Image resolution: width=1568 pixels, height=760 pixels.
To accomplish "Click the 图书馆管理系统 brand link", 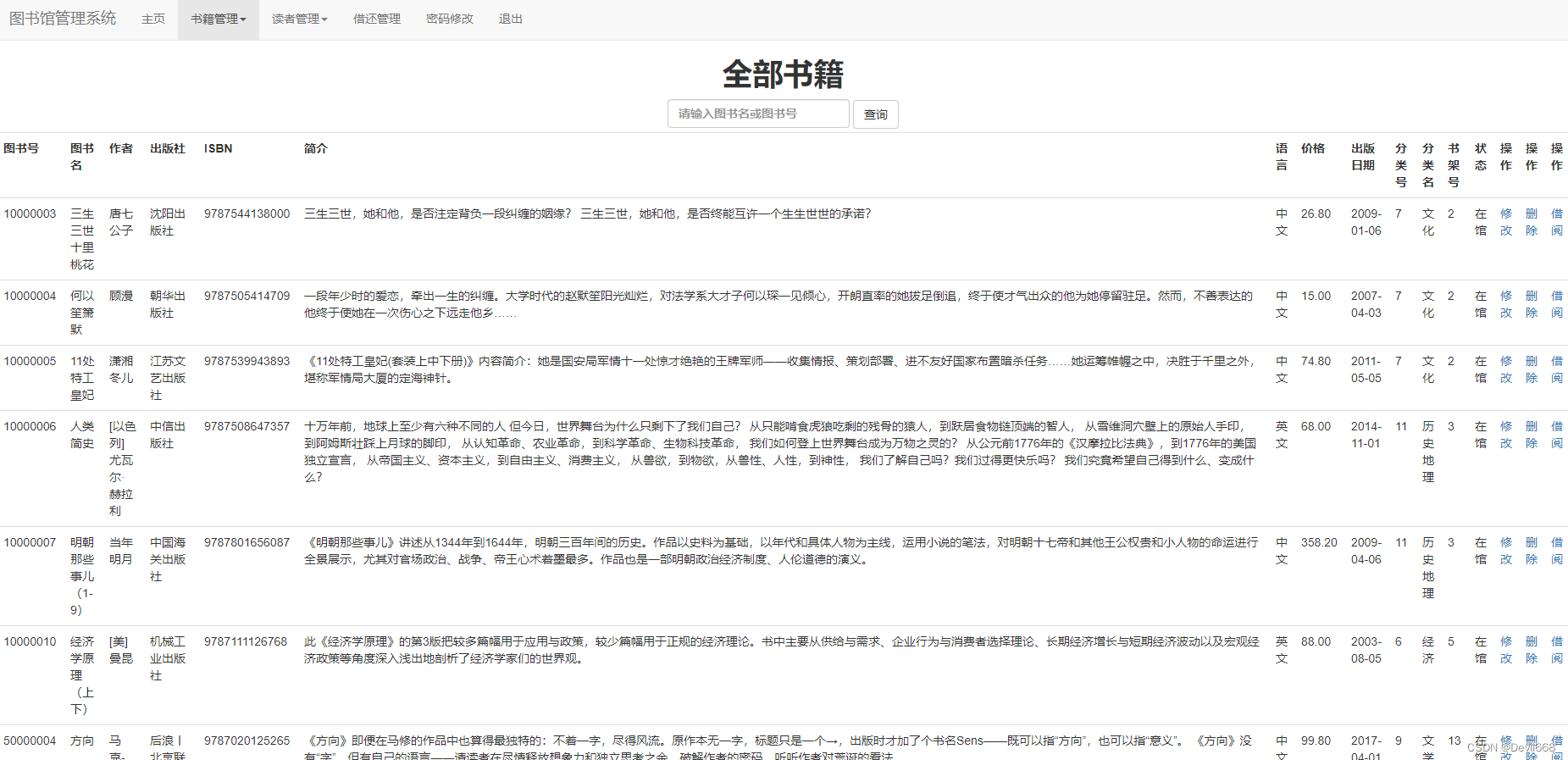I will (x=63, y=19).
